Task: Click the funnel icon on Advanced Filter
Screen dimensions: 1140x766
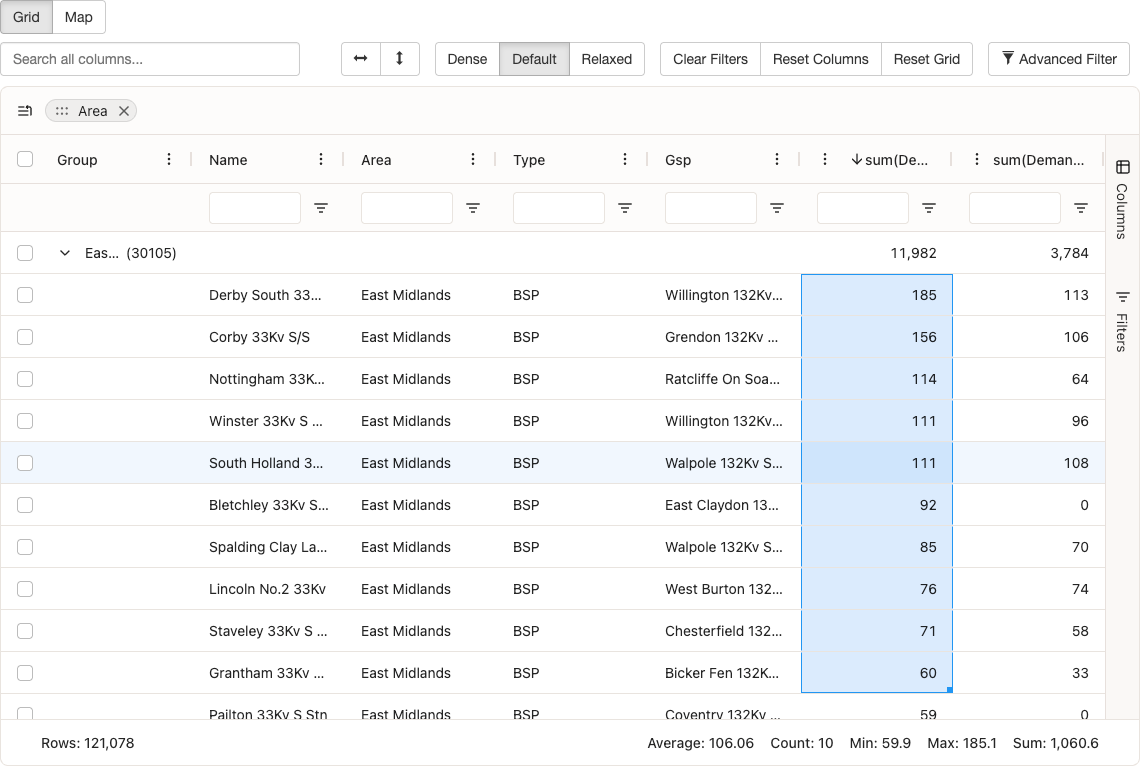Action: pos(1008,59)
